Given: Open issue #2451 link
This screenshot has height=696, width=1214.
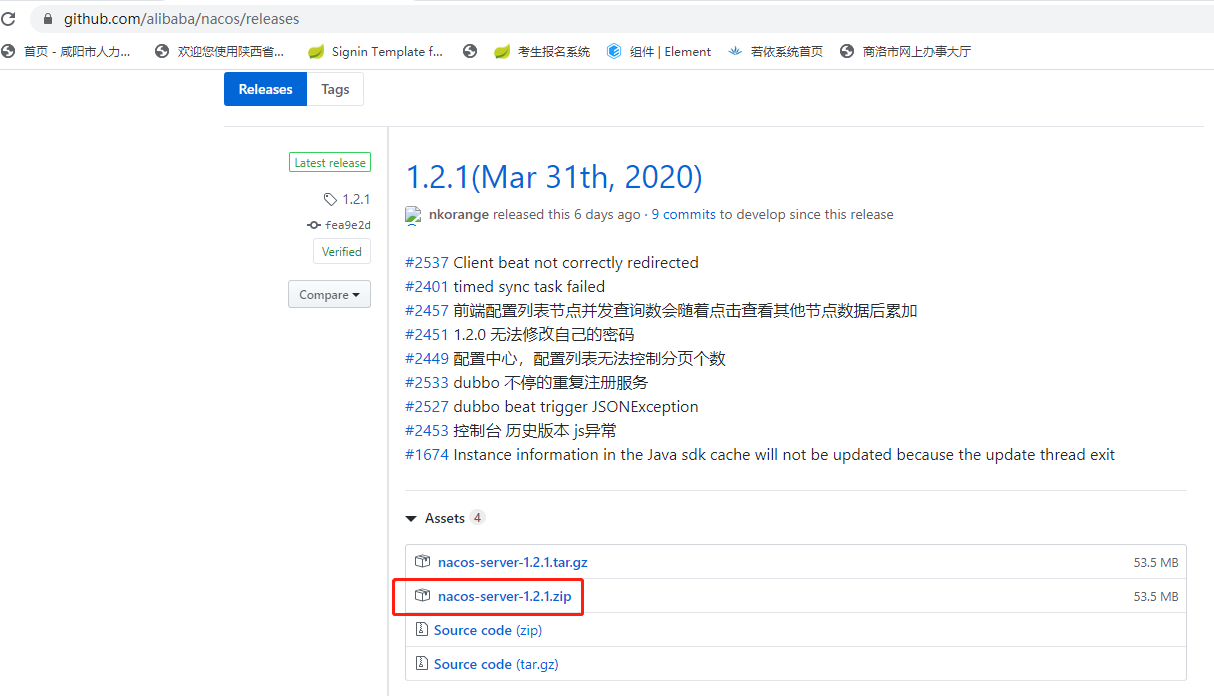Looking at the screenshot, I should pos(427,335).
